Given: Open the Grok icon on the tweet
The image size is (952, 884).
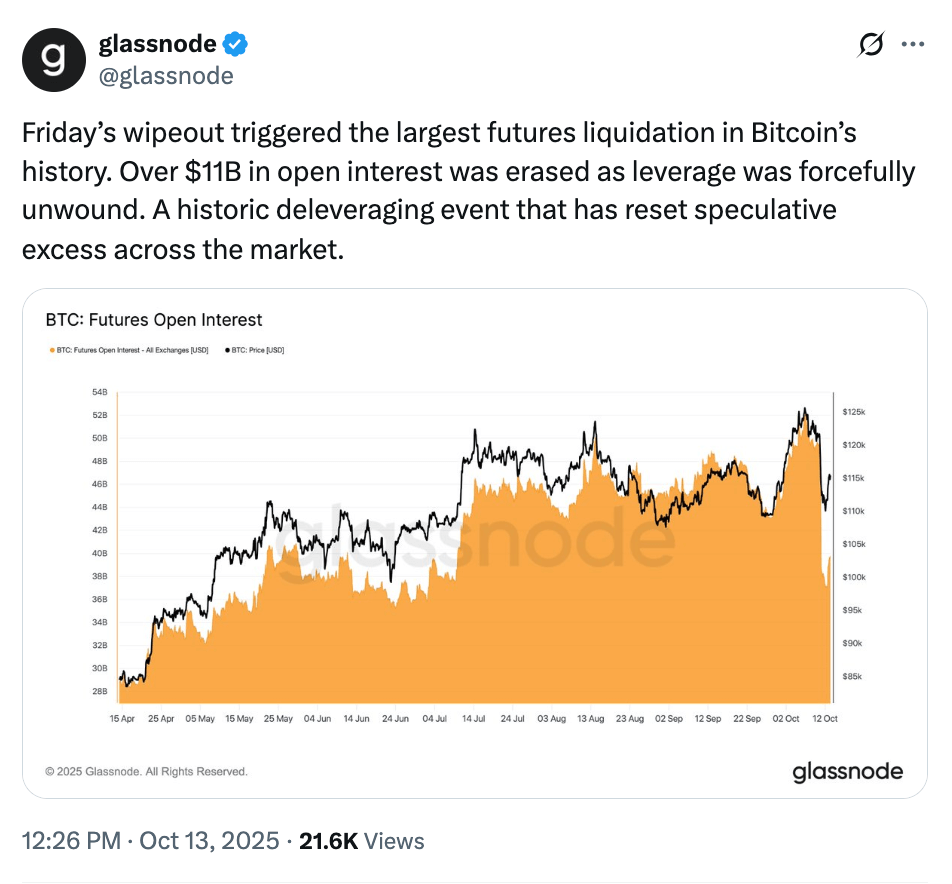Looking at the screenshot, I should (871, 45).
